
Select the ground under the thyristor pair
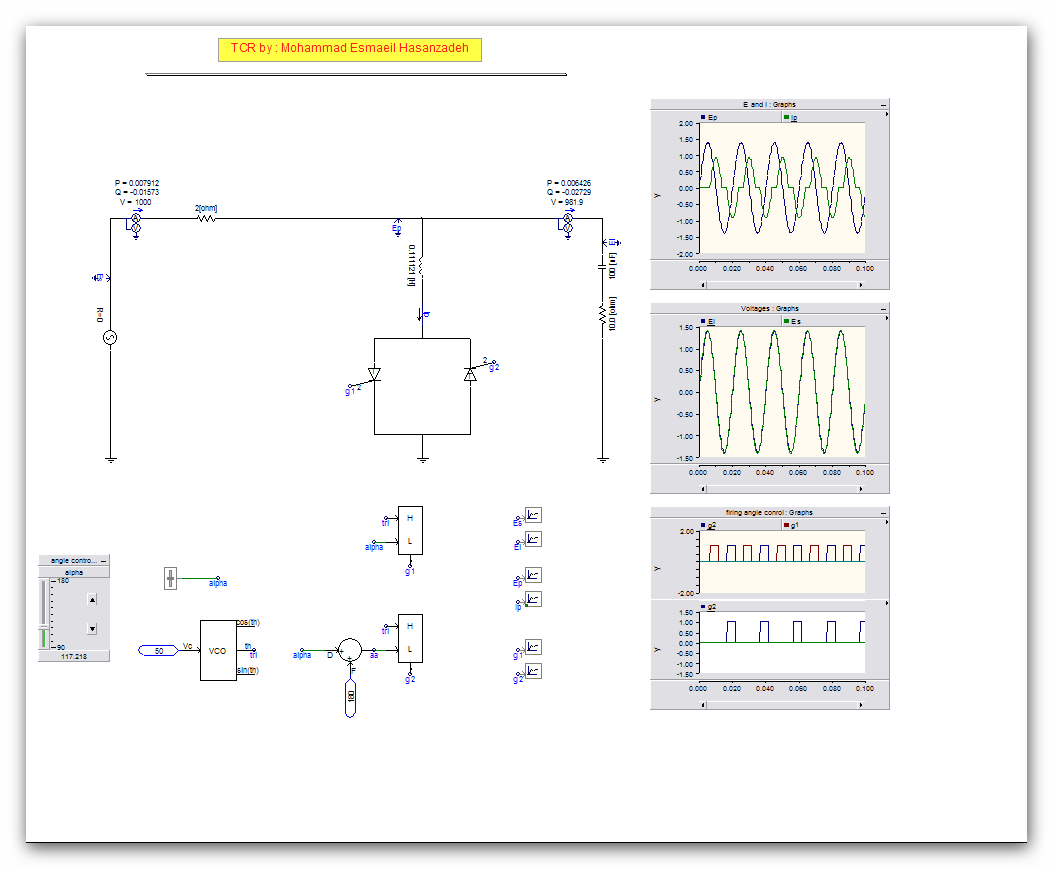point(422,460)
